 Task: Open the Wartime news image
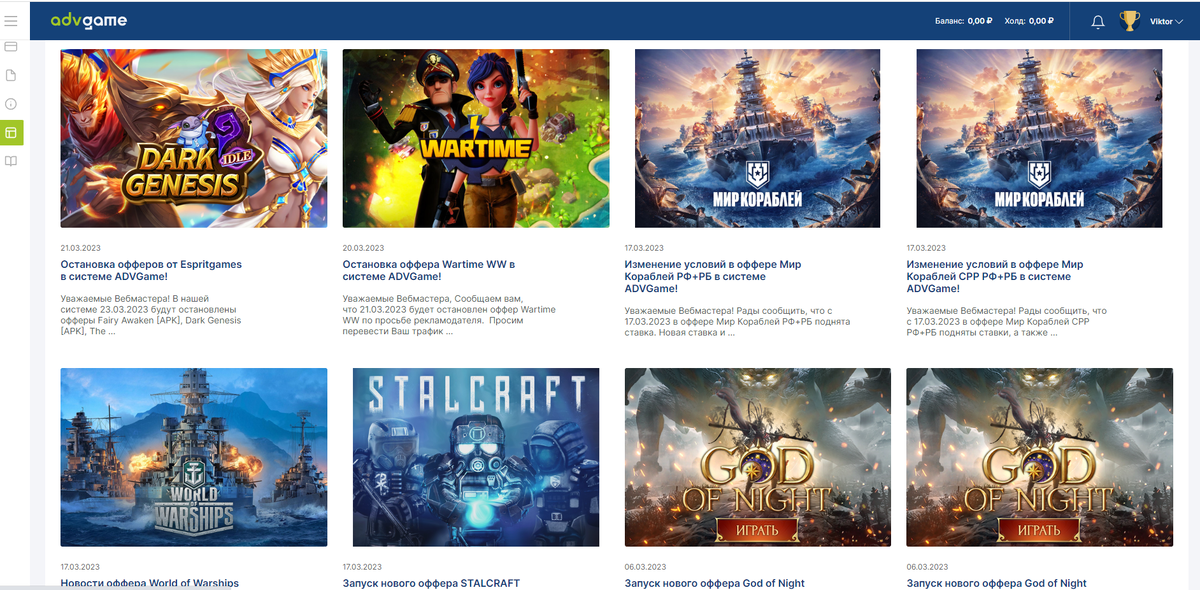pos(476,139)
